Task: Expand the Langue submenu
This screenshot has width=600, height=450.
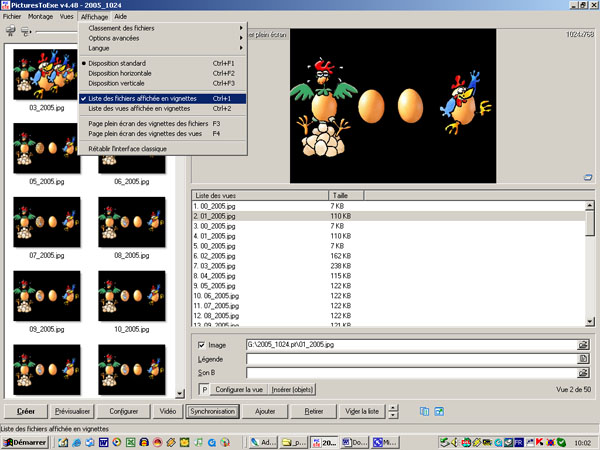Action: pos(162,48)
